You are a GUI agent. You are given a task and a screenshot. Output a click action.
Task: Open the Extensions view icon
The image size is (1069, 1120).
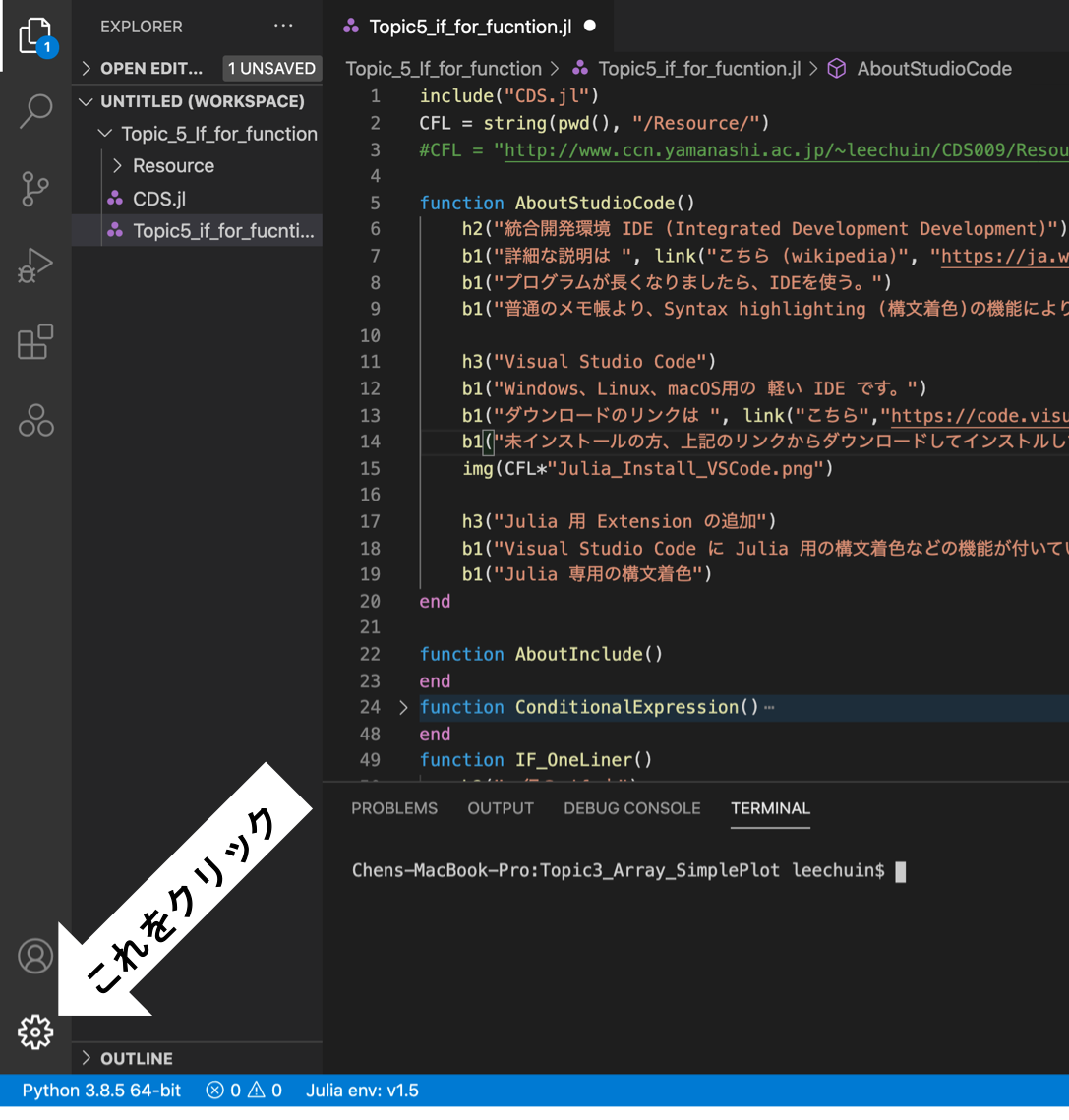(35, 342)
